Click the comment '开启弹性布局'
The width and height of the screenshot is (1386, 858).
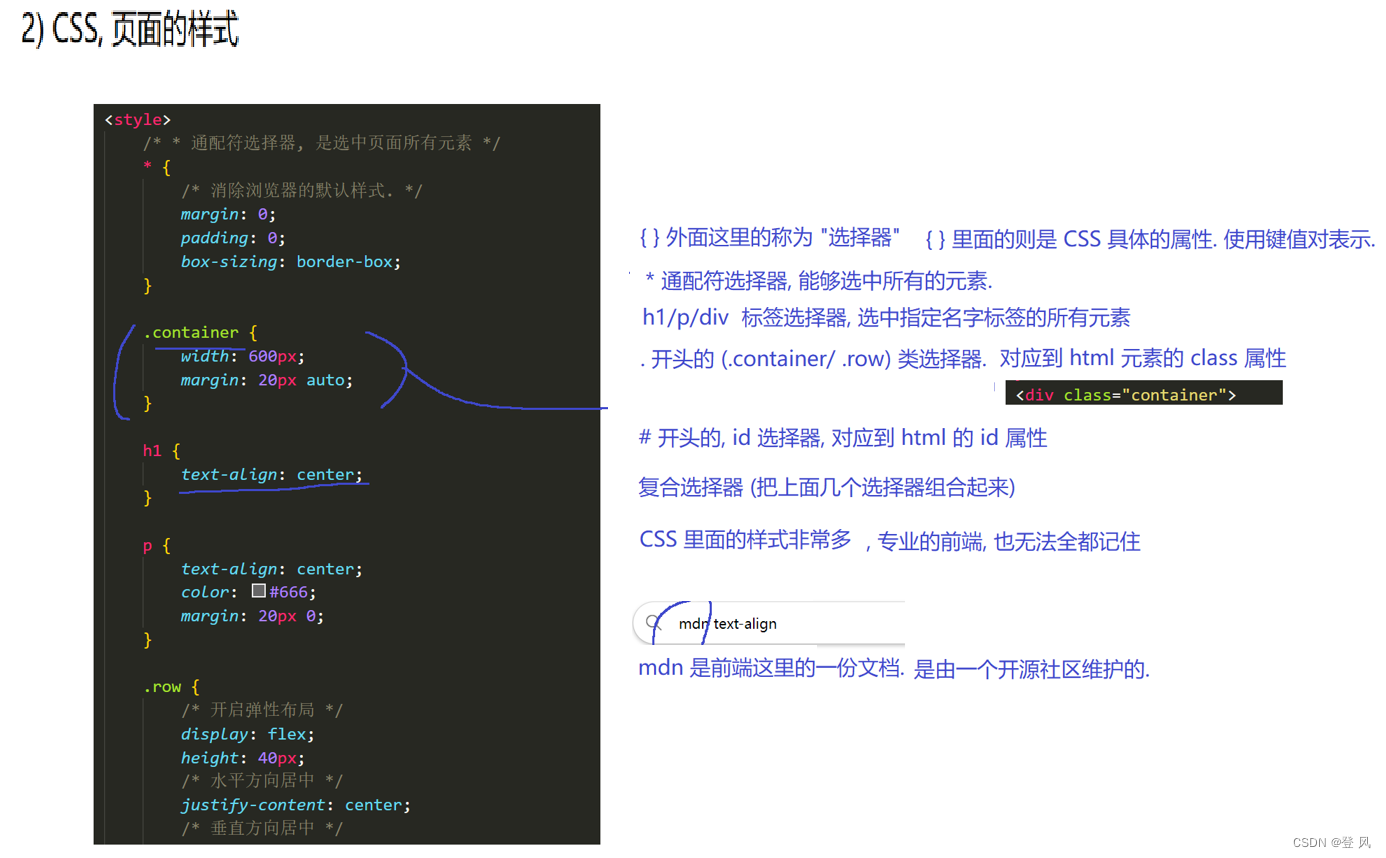[x=262, y=710]
